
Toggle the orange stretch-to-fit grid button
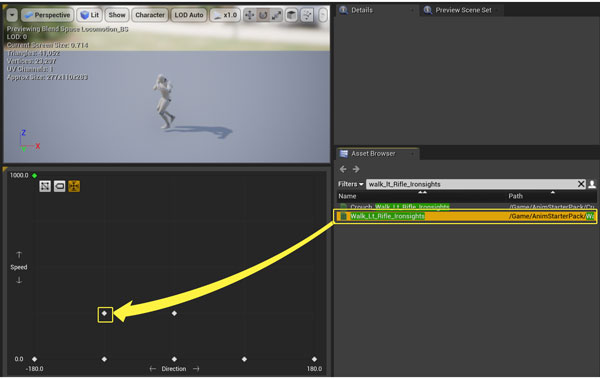coord(74,186)
